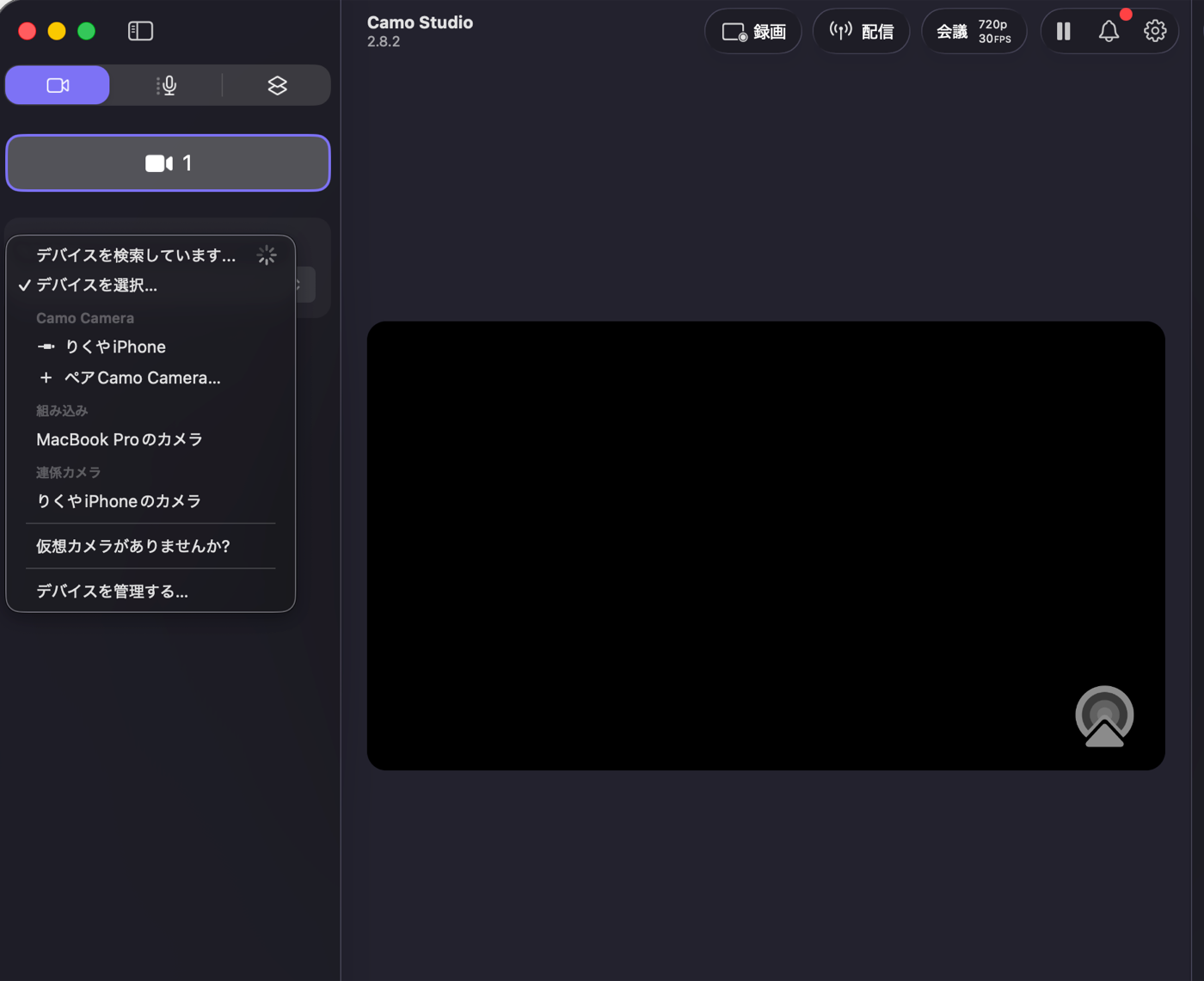The image size is (1204, 981).
Task: Switch to the video camera tab
Action: pos(58,85)
